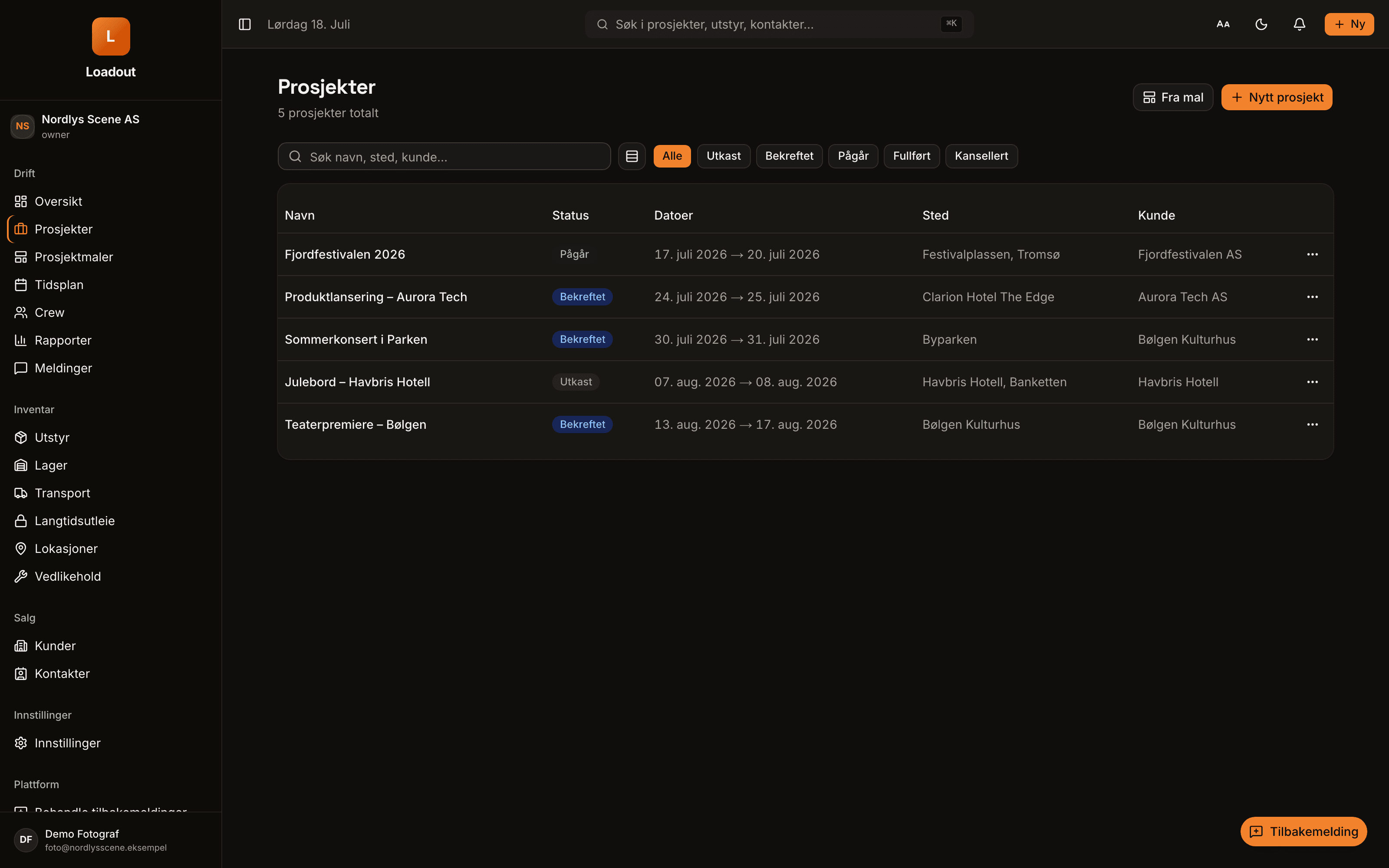The width and height of the screenshot is (1389, 868).
Task: Click the orange Ny button
Action: (1349, 24)
